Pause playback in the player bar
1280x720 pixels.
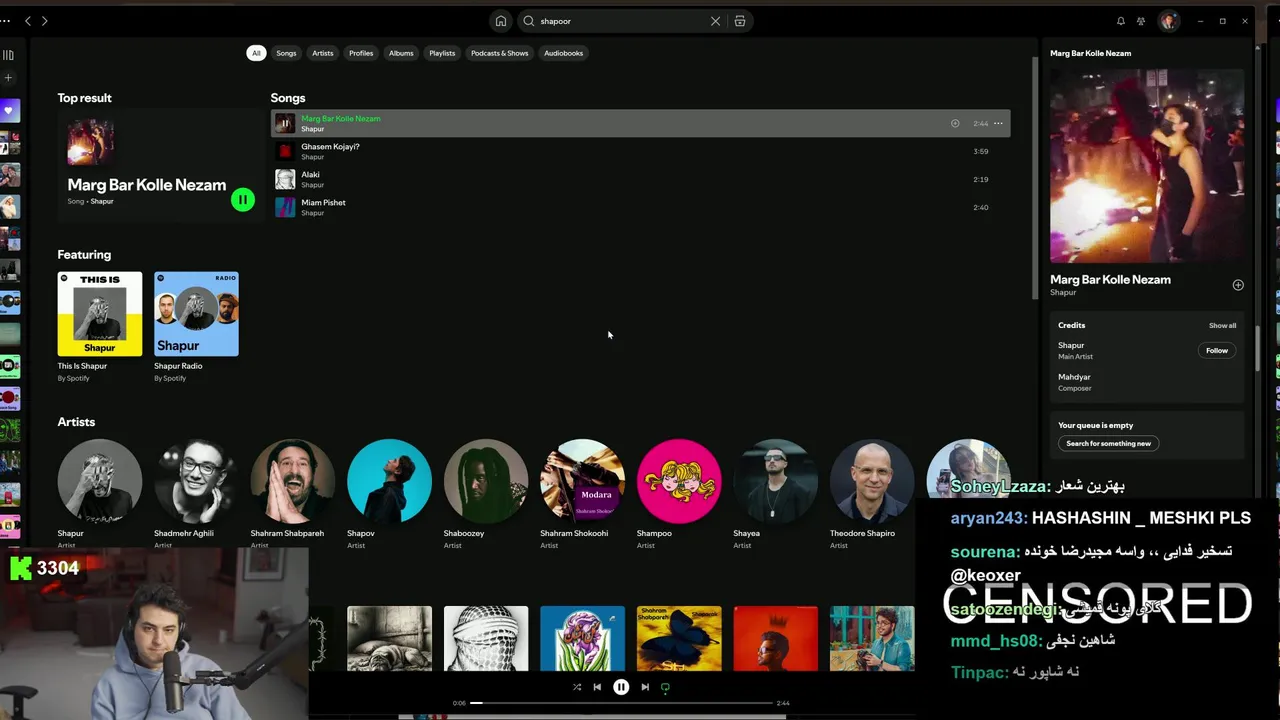[621, 687]
